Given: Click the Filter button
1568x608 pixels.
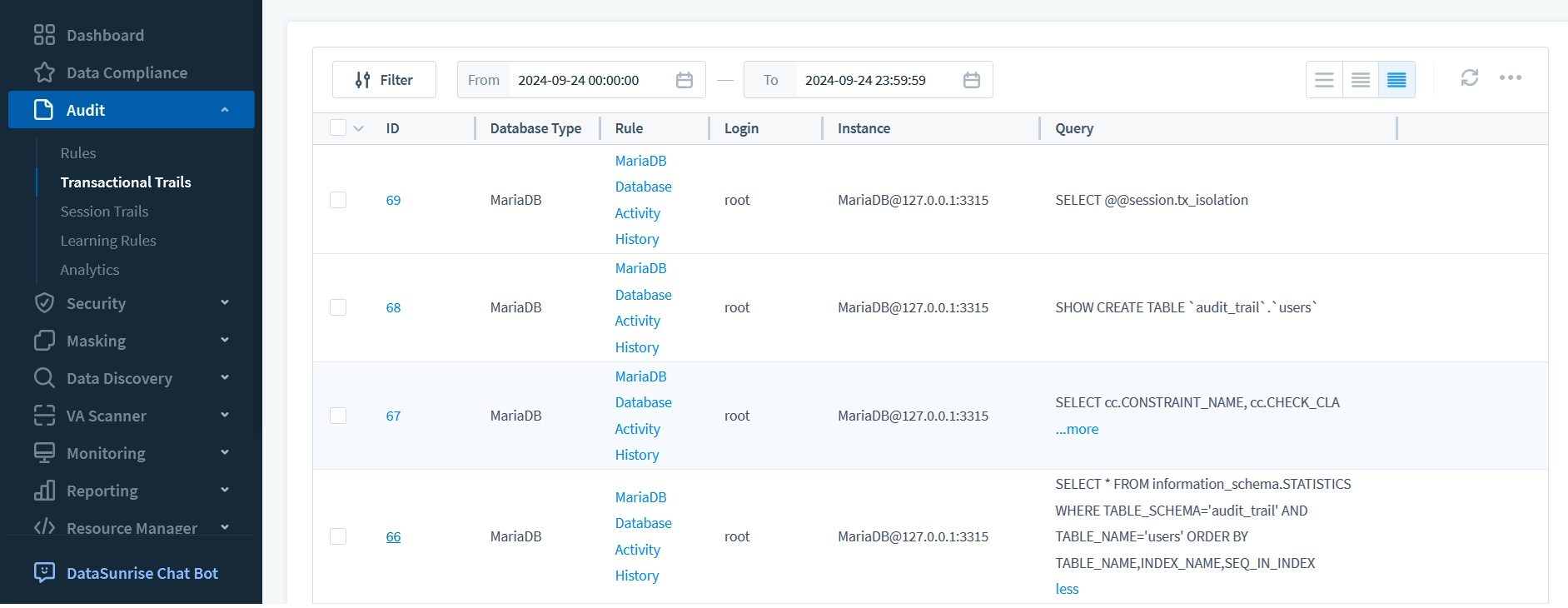Looking at the screenshot, I should pos(384,80).
